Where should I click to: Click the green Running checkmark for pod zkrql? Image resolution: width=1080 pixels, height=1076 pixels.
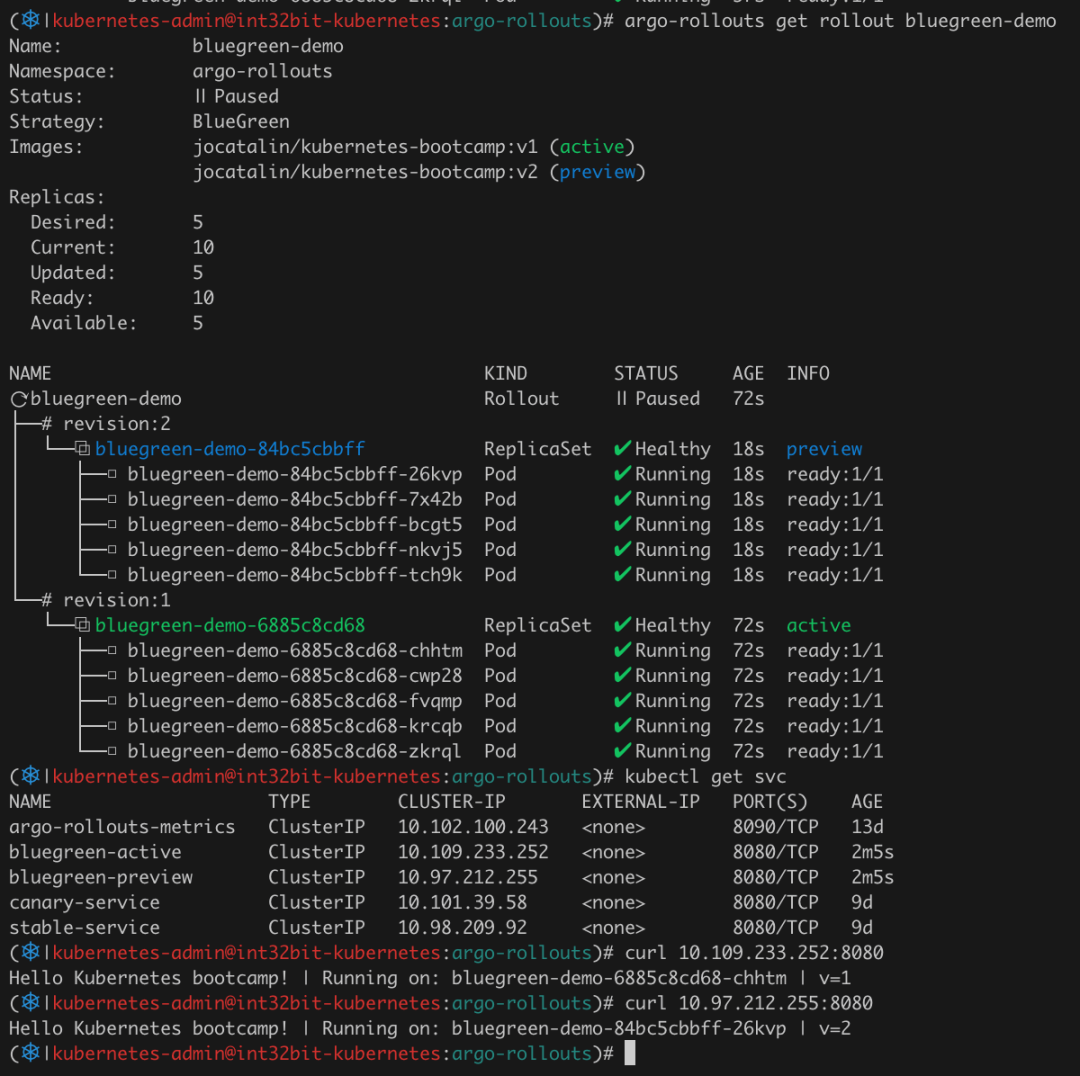(622, 751)
